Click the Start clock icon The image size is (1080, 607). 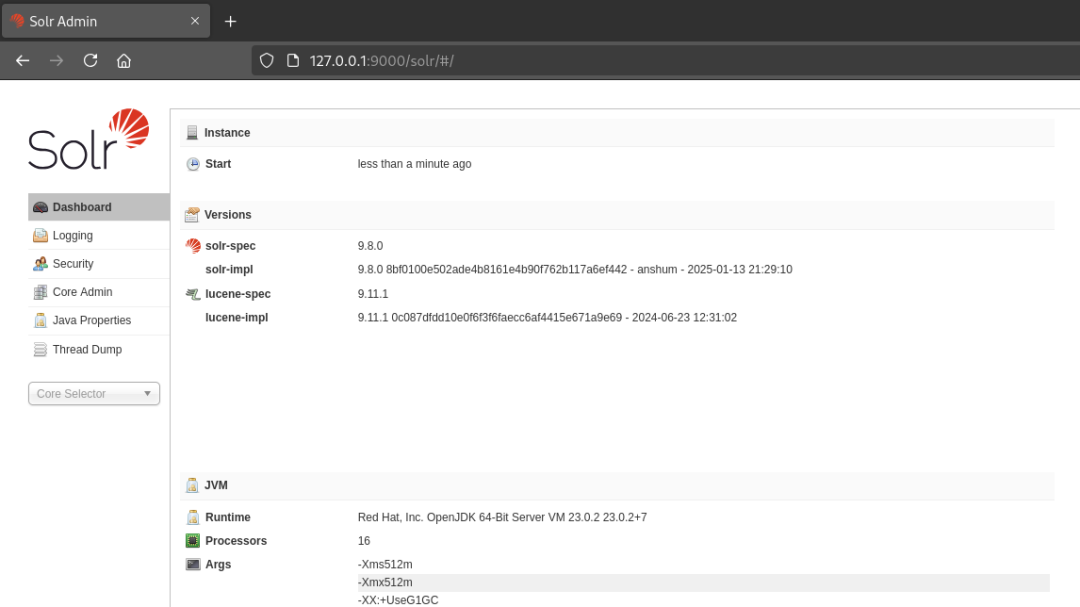(193, 164)
